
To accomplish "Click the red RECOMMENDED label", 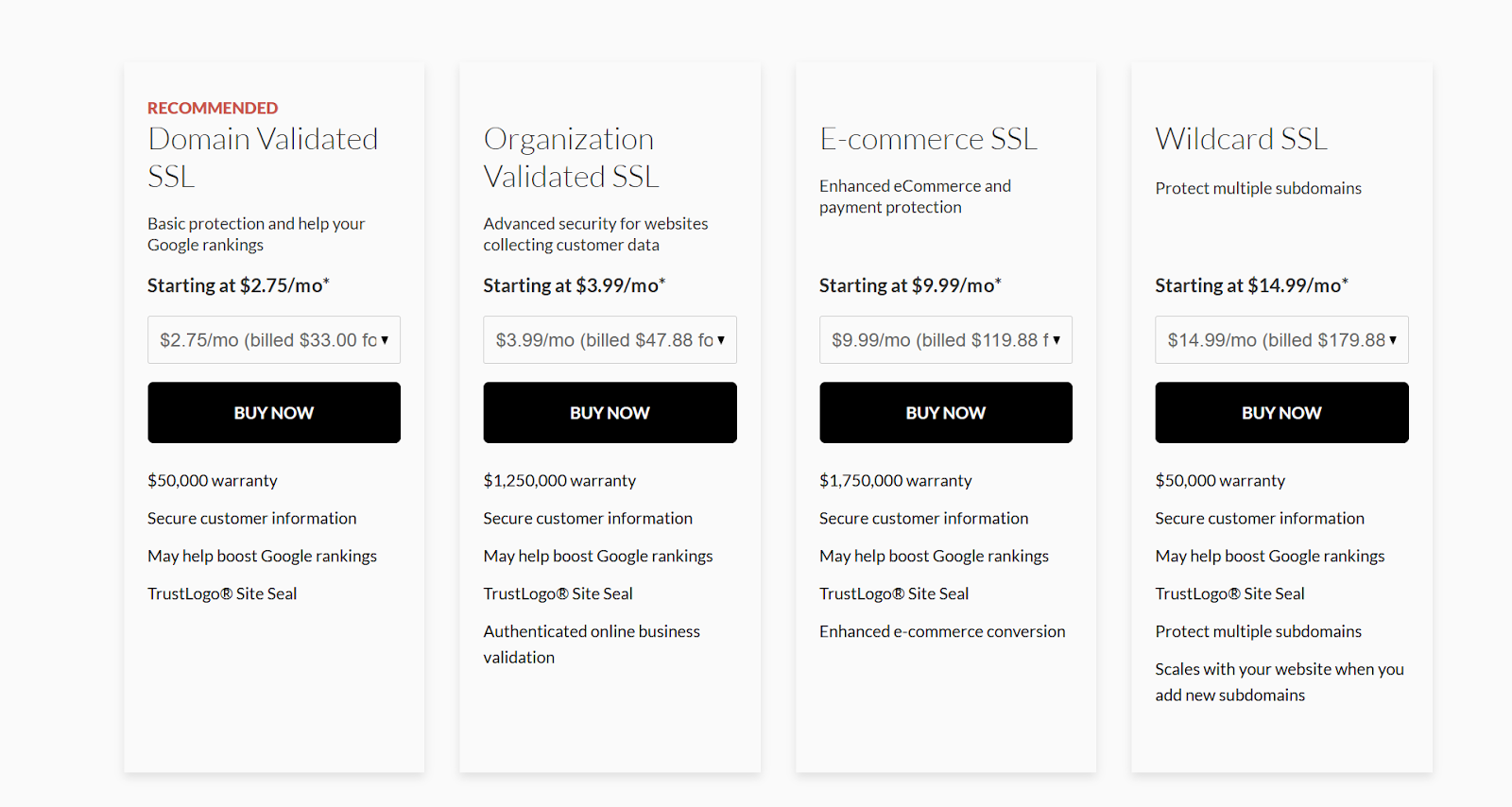I will tap(213, 108).
